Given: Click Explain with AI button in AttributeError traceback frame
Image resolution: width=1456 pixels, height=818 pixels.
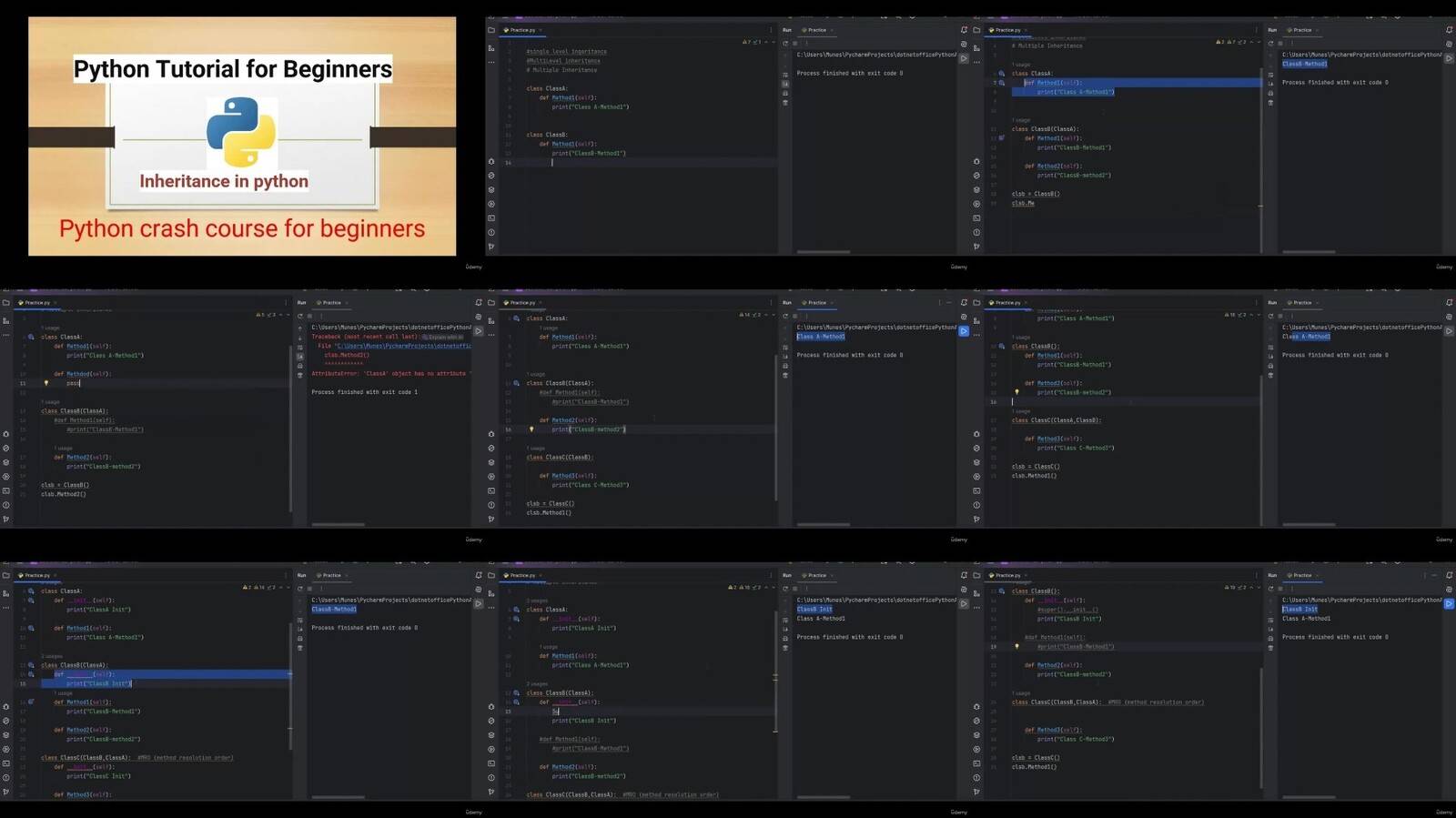Looking at the screenshot, I should [443, 337].
